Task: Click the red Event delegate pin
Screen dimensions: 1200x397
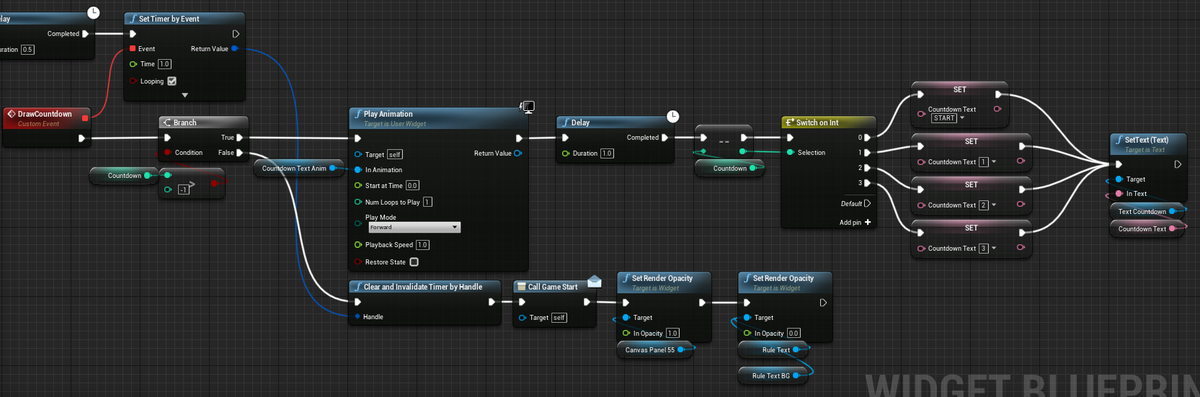Action: (132, 48)
